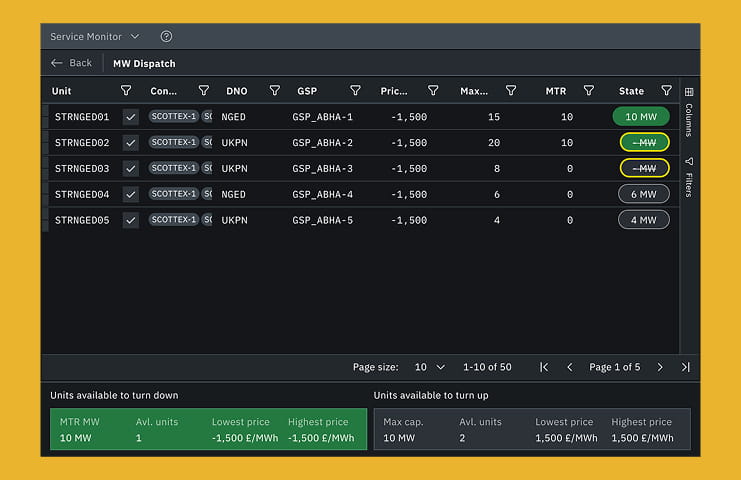The width and height of the screenshot is (741, 480).
Task: Open the filter for DNO column
Action: coord(274,91)
